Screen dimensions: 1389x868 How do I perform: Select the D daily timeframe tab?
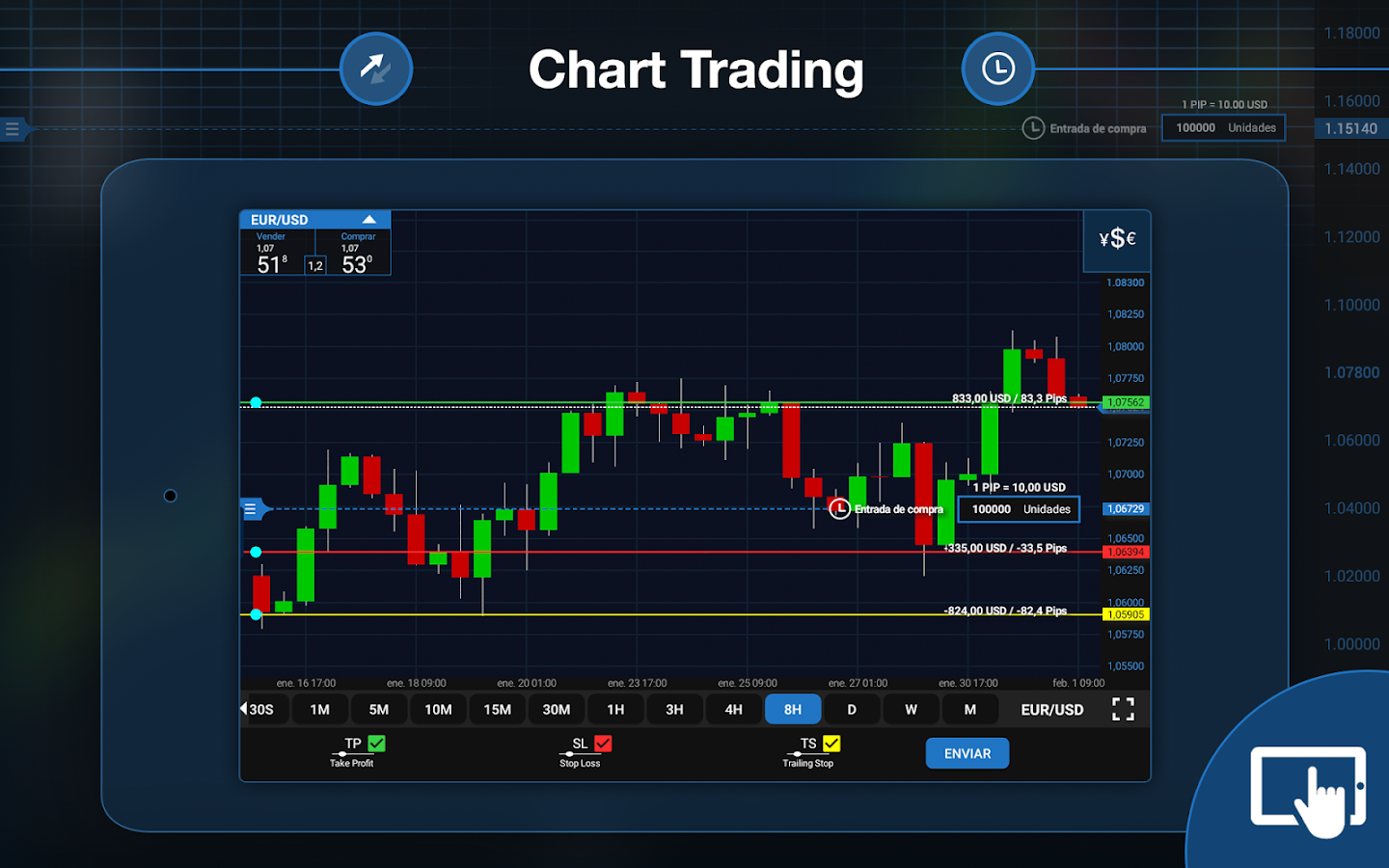coord(852,709)
